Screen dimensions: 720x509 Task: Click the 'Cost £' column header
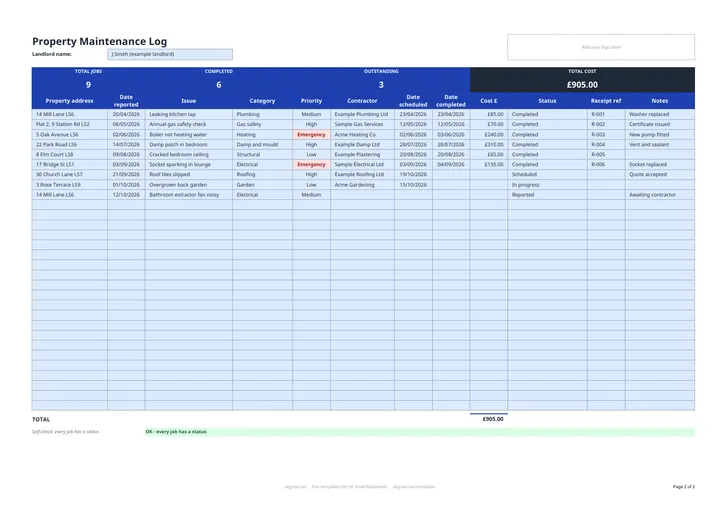[x=489, y=101]
